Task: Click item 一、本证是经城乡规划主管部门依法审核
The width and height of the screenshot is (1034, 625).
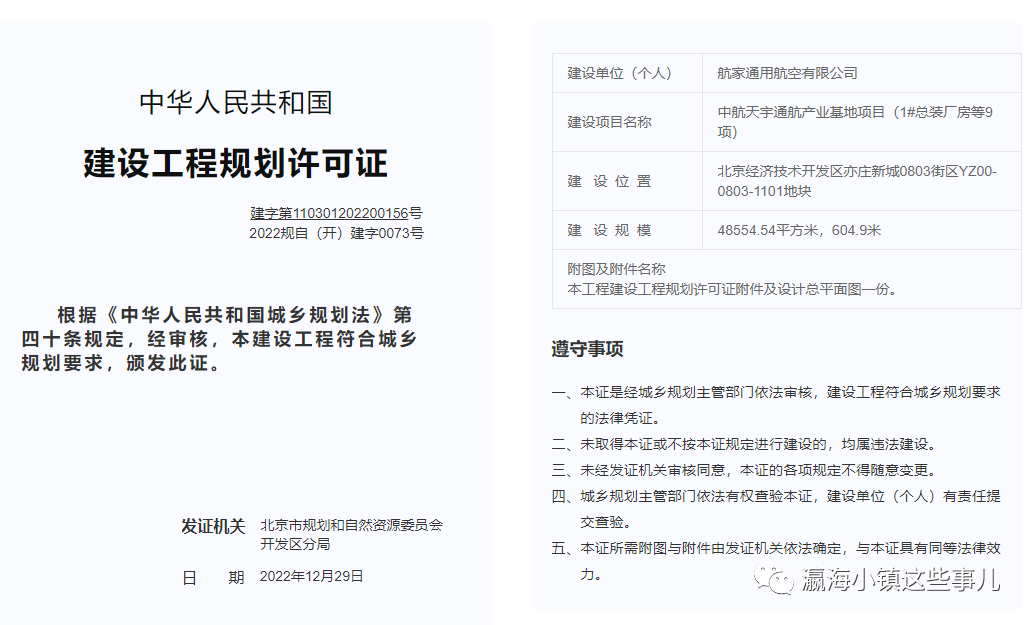Action: coord(776,405)
